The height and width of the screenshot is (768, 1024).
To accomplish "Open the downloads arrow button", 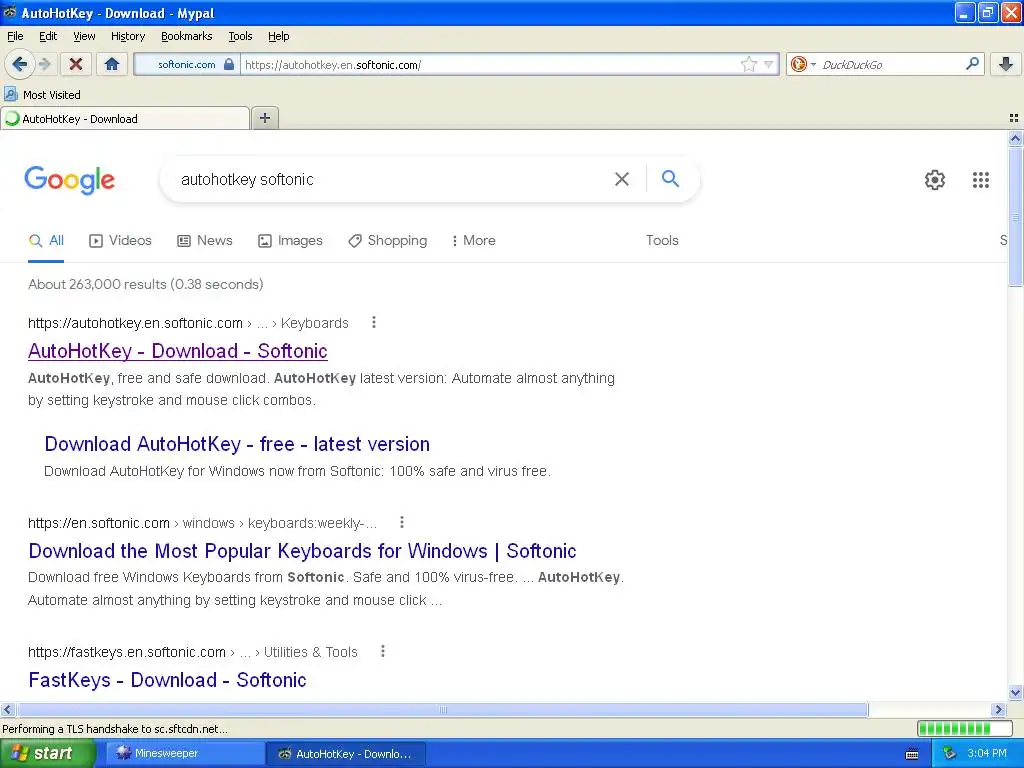I will 1006,64.
